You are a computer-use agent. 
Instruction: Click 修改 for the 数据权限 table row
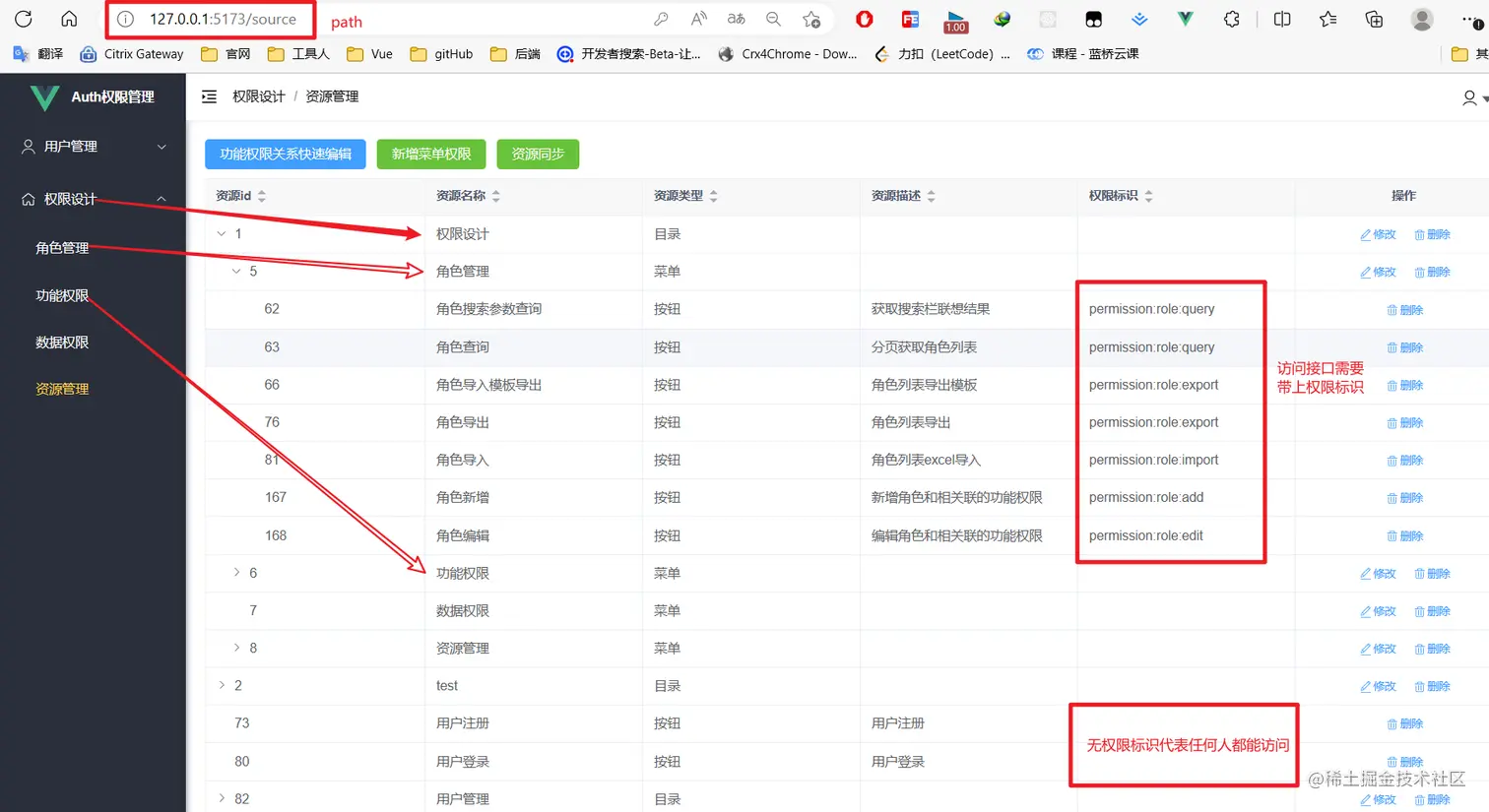[x=1378, y=611]
